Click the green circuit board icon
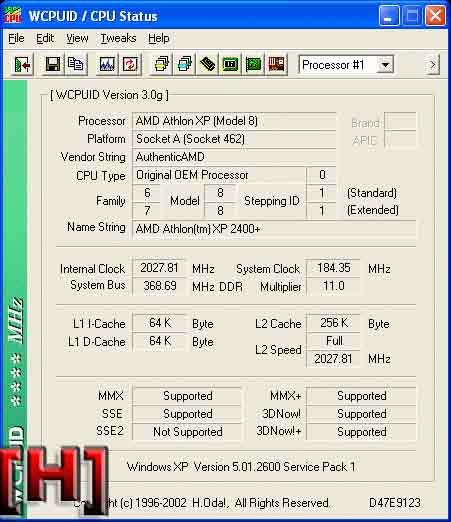The height and width of the screenshot is (522, 451). point(253,64)
